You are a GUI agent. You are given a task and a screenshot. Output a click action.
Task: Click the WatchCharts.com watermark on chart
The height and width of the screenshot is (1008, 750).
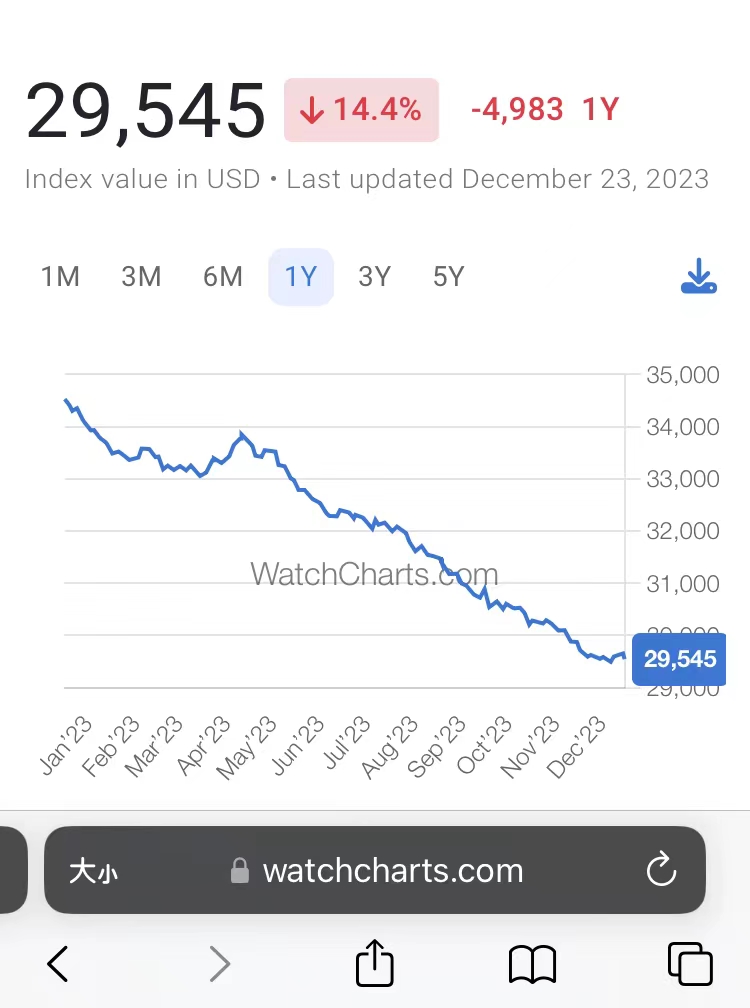click(374, 574)
